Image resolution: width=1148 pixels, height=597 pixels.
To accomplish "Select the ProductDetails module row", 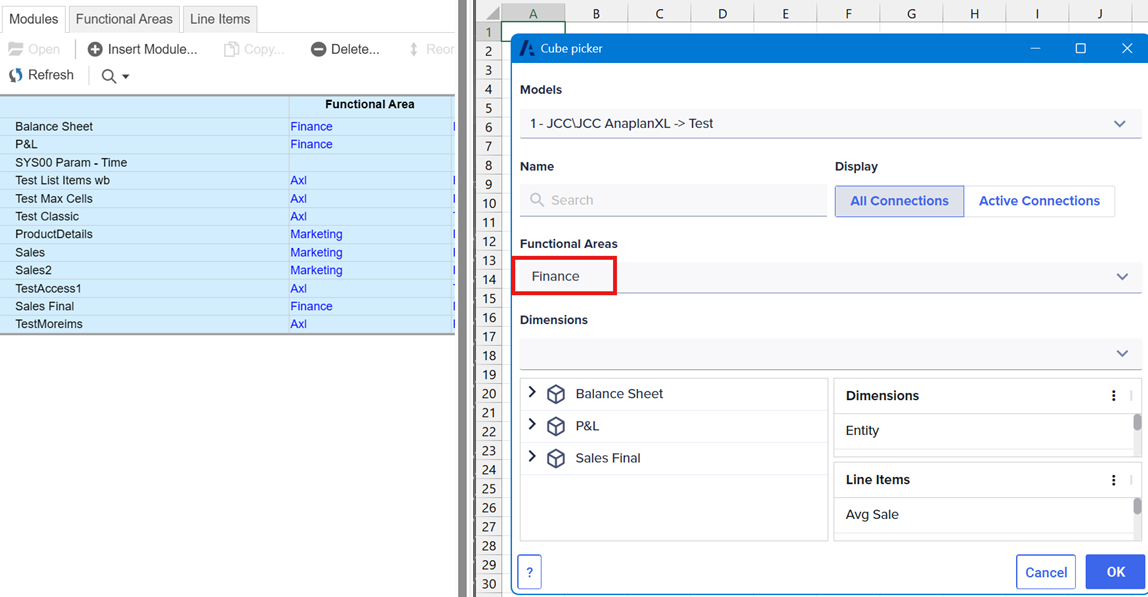I will point(227,234).
